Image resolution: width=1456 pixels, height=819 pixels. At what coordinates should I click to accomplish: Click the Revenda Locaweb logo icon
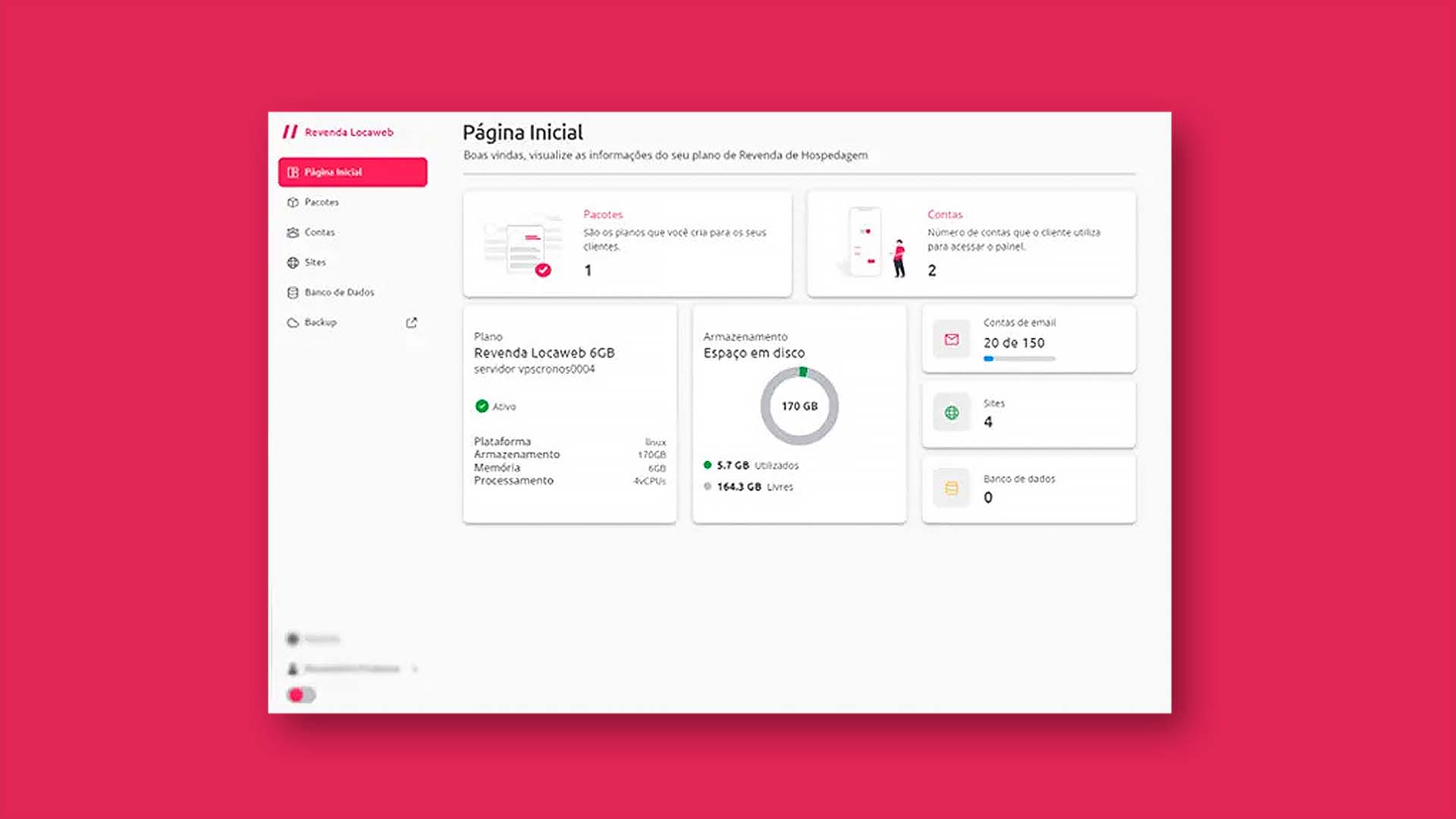coord(290,132)
